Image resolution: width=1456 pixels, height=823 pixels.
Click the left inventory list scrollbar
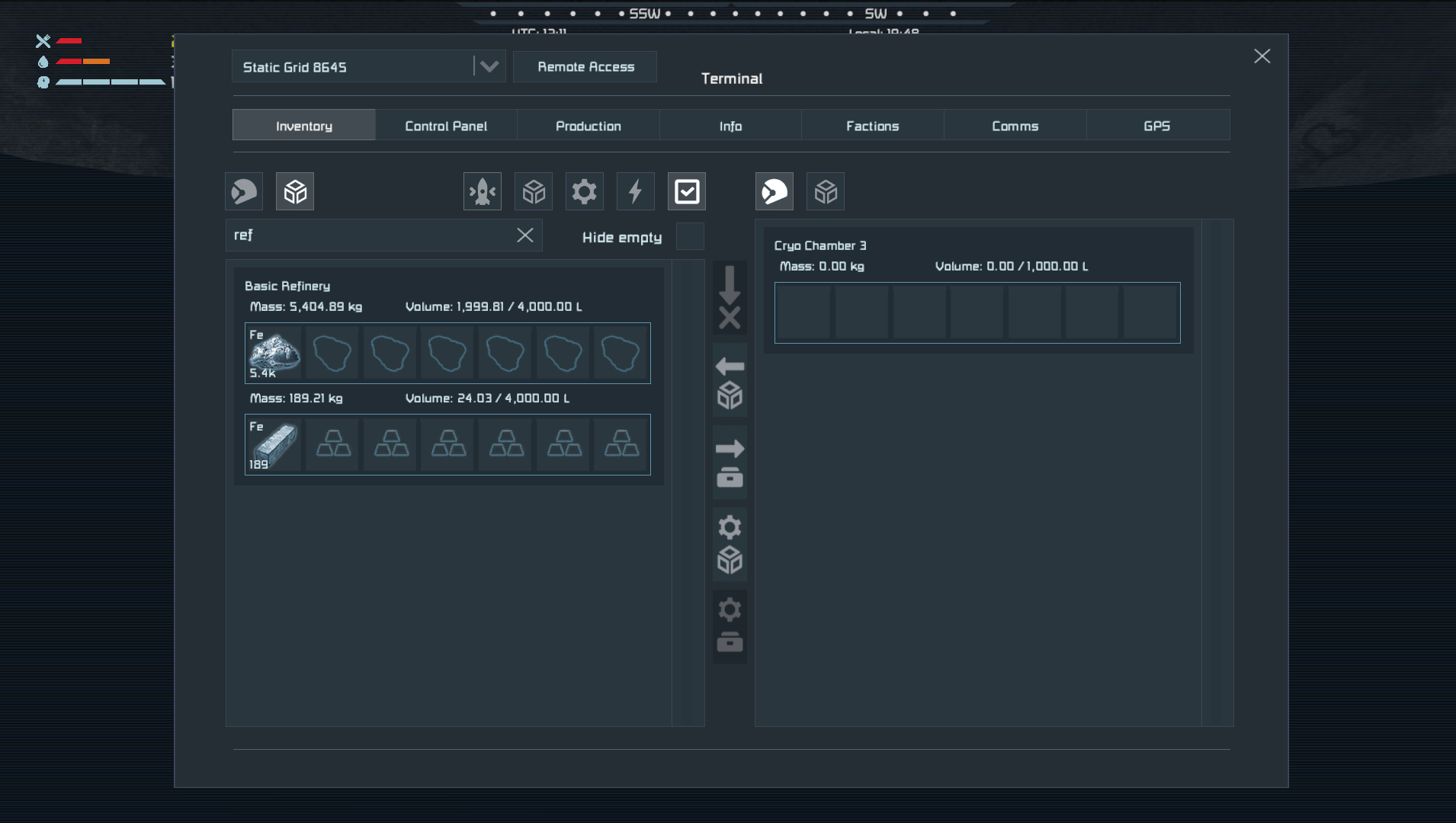point(688,492)
